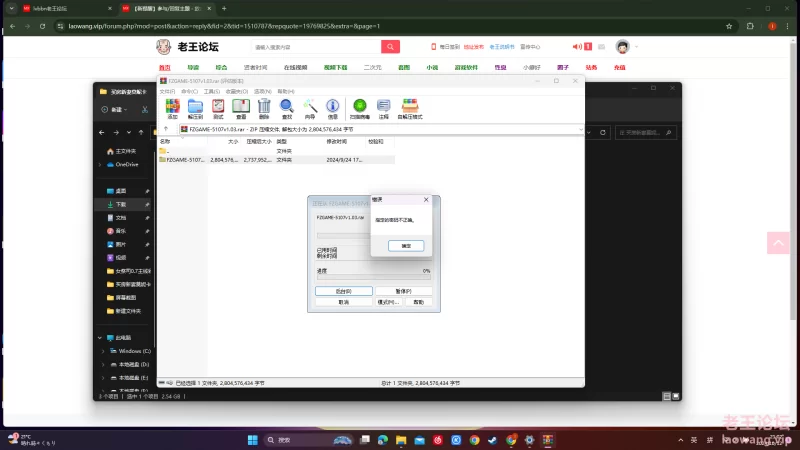The image size is (800, 450).
Task: Open File Explorer from taskbar
Action: [401, 440]
